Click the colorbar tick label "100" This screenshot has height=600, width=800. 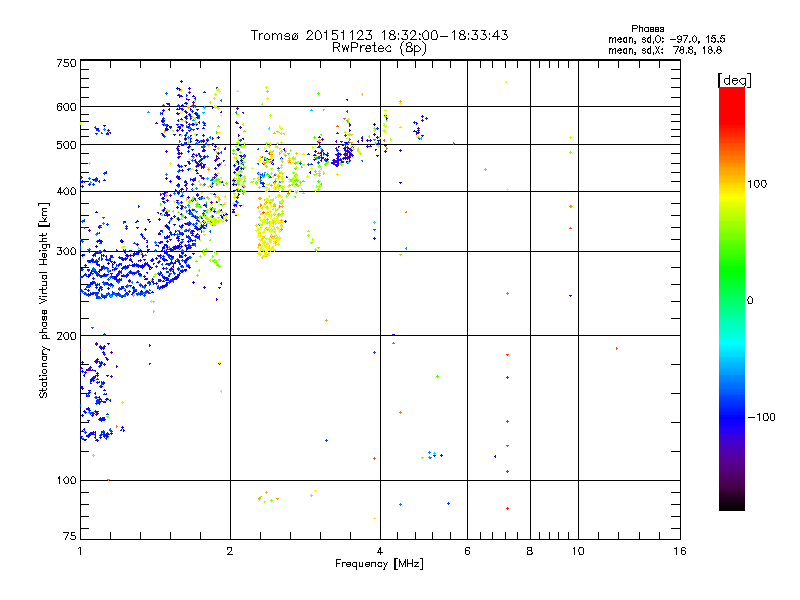pyautogui.click(x=757, y=184)
